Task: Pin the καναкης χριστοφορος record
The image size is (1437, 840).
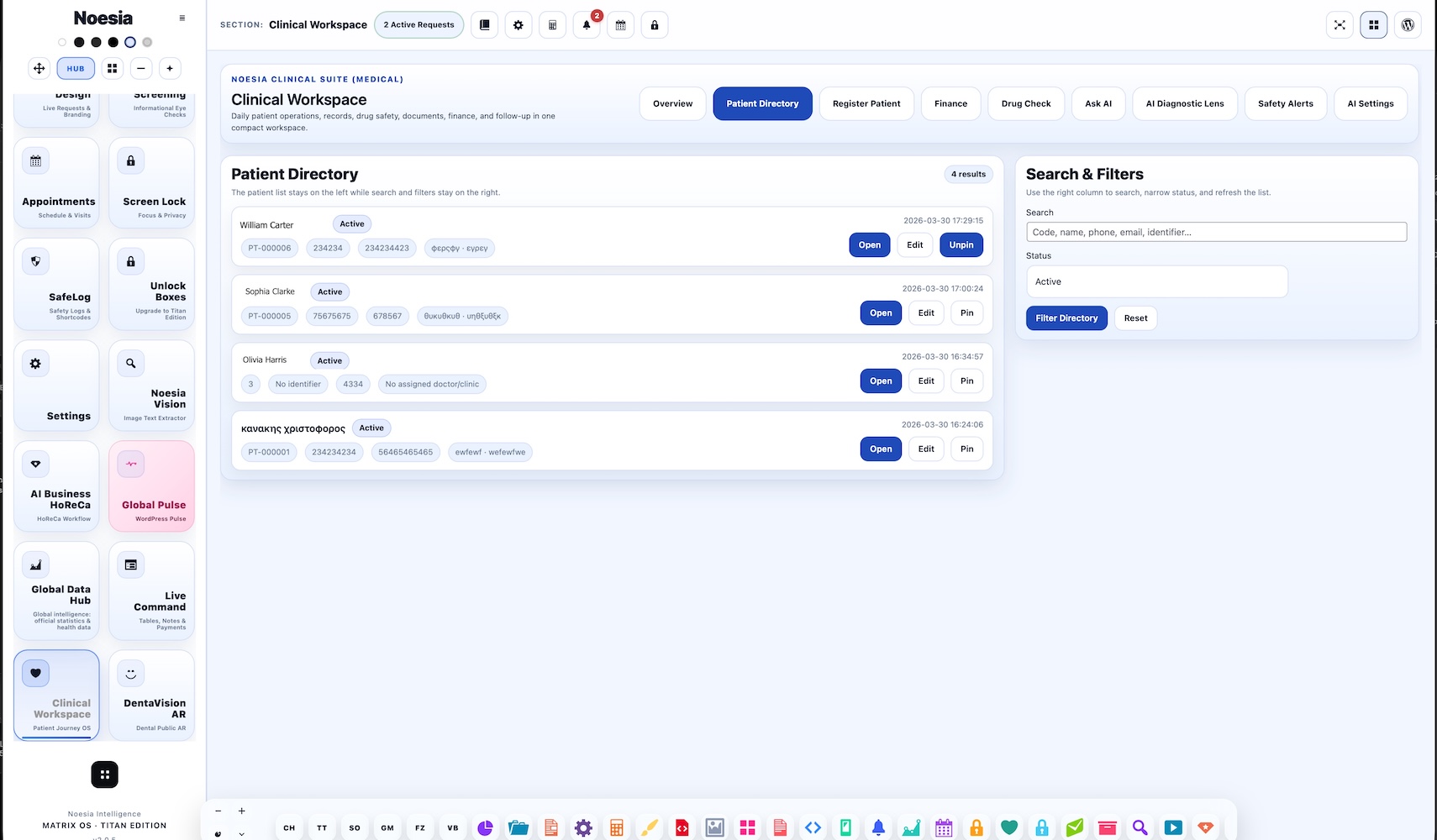Action: [x=967, y=449]
